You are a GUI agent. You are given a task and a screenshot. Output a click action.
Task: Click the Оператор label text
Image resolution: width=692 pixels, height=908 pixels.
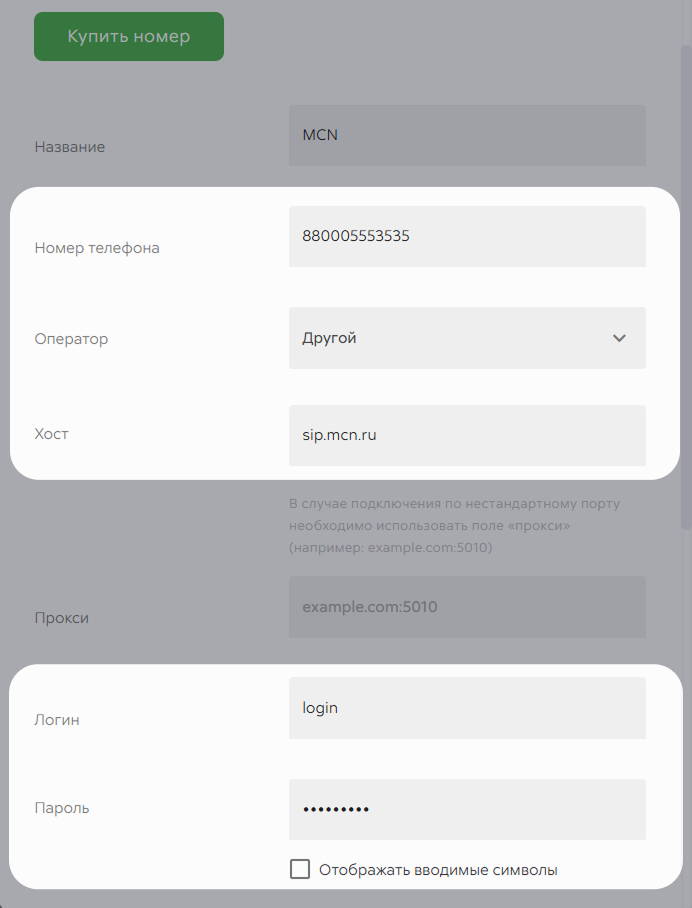[x=71, y=339]
